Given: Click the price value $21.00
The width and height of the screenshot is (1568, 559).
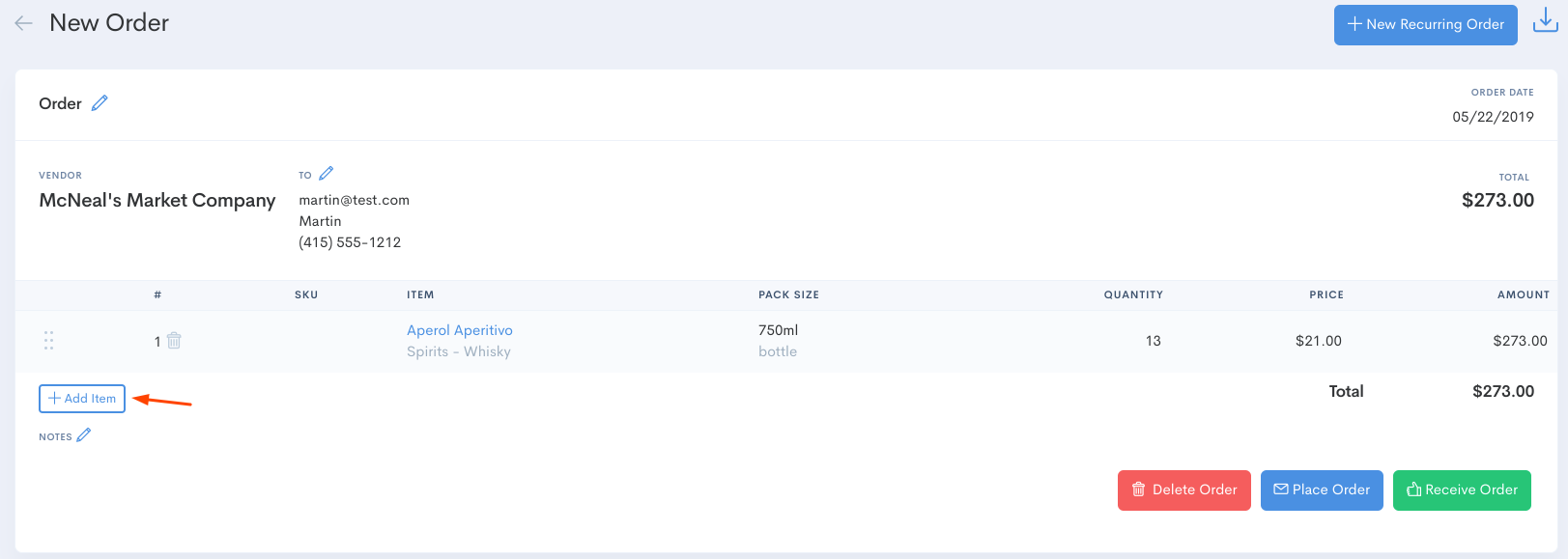Looking at the screenshot, I should click(x=1319, y=341).
